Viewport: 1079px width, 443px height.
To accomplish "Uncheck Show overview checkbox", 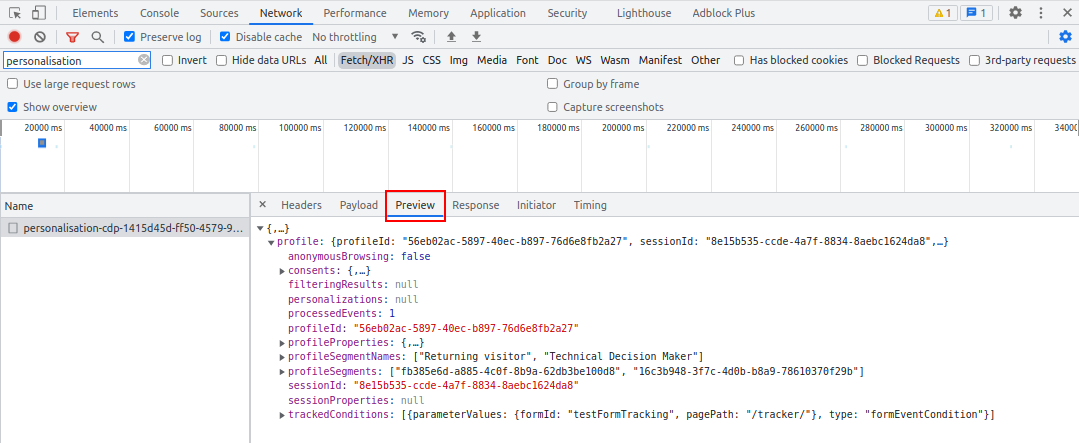I will 12,107.
